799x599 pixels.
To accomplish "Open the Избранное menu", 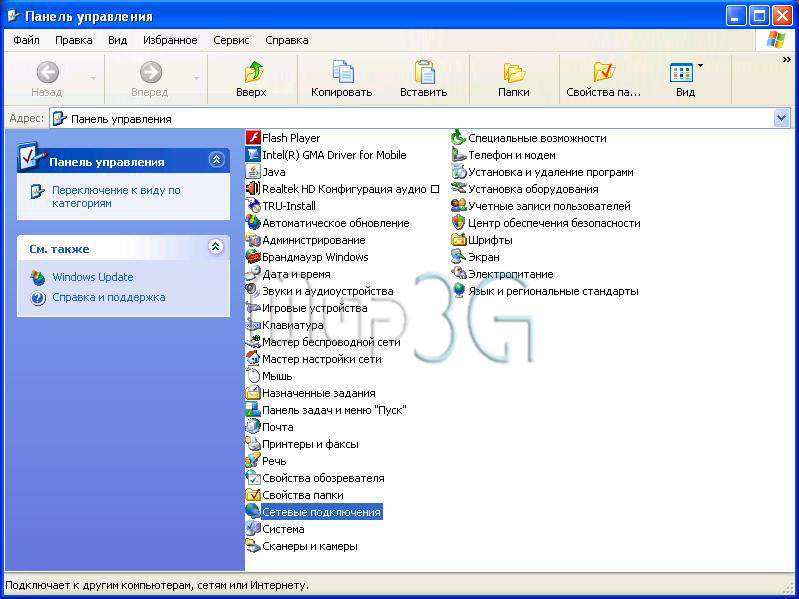I will click(170, 40).
